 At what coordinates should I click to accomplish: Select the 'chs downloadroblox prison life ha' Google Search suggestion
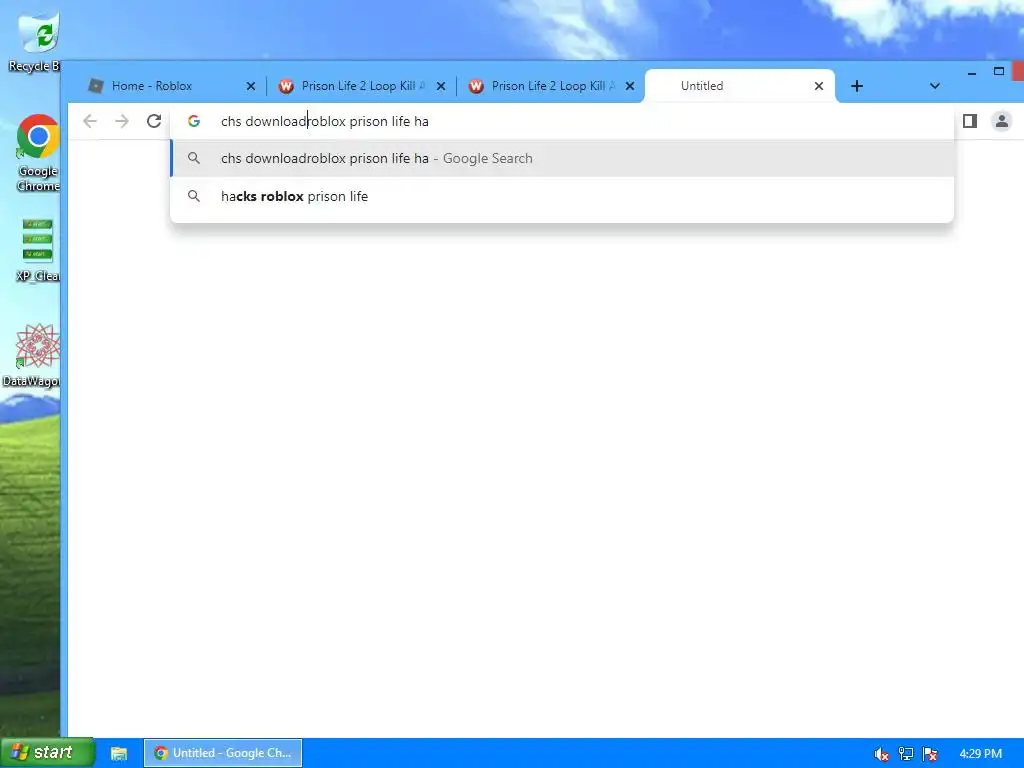click(x=562, y=159)
